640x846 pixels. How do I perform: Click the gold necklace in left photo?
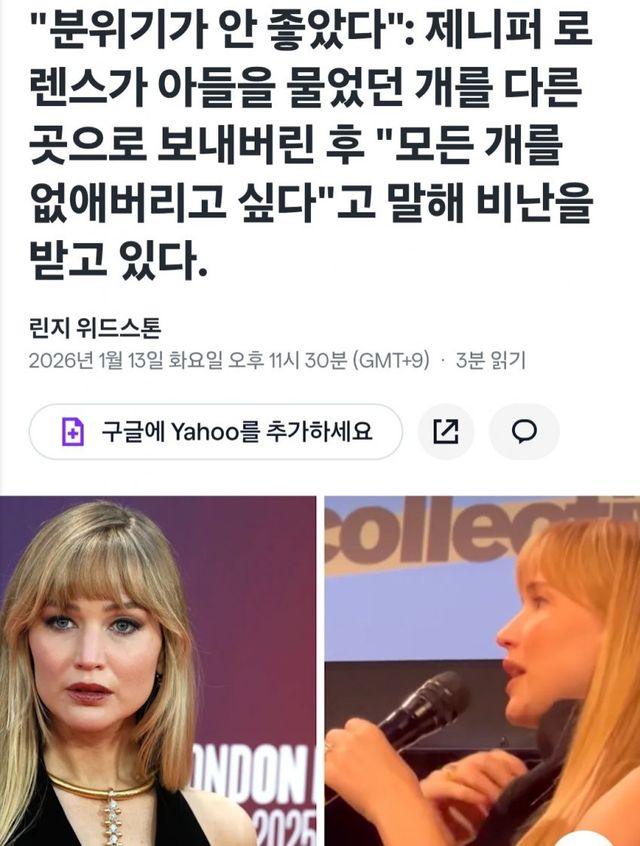click(106, 792)
